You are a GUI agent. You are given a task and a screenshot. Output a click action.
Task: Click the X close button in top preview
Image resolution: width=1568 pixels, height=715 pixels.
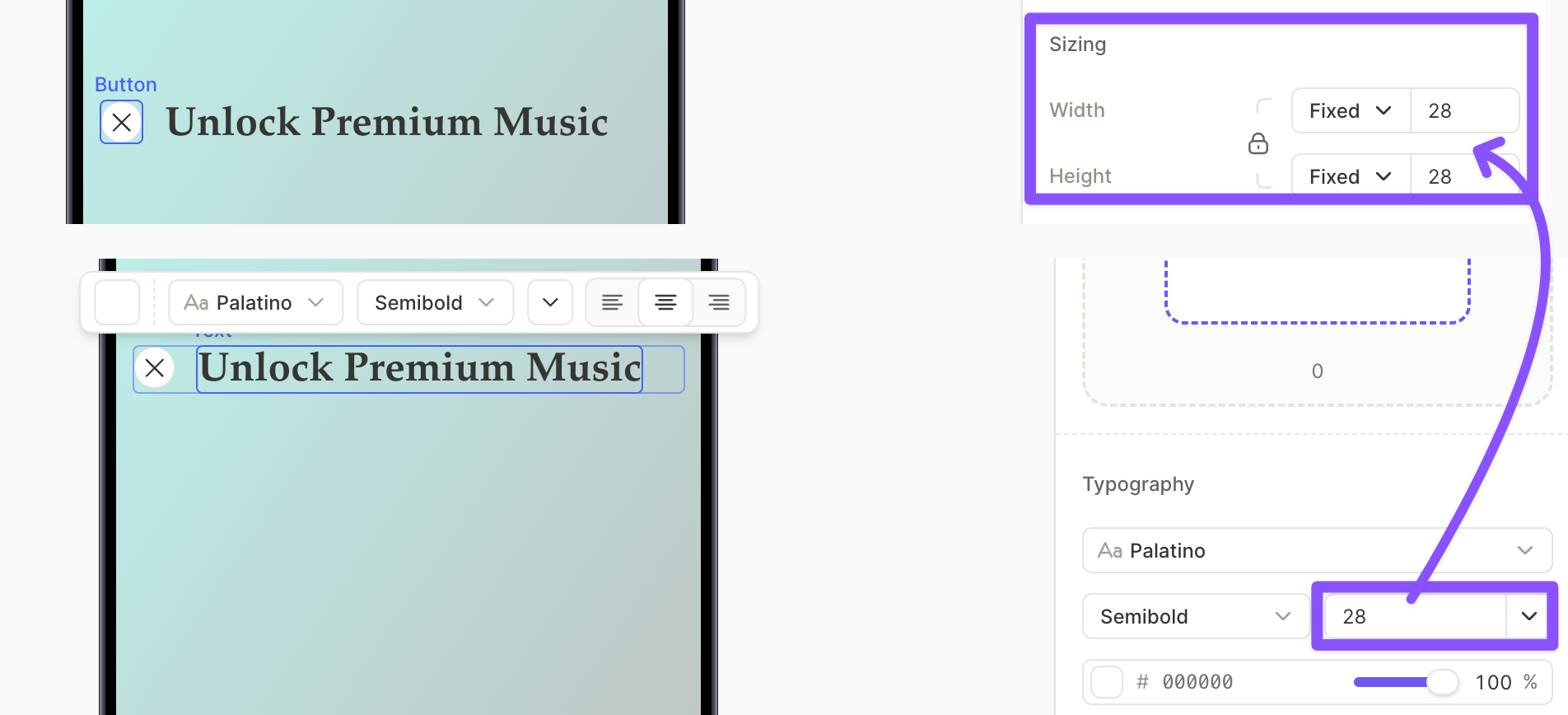[x=122, y=123]
